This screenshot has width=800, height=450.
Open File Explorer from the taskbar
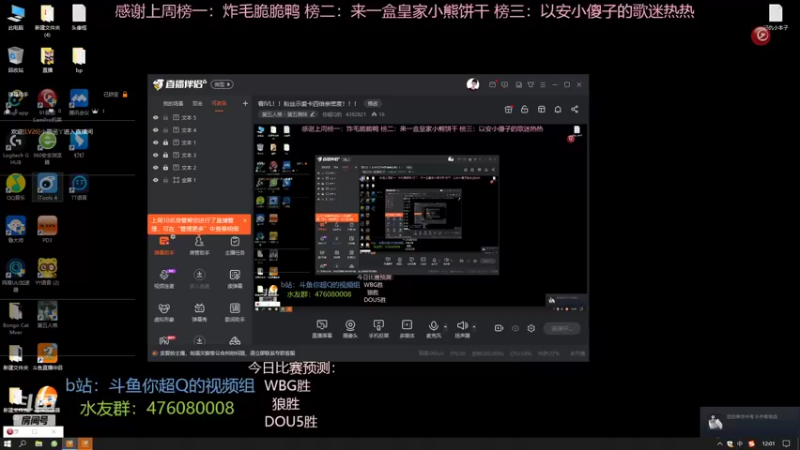[38, 444]
